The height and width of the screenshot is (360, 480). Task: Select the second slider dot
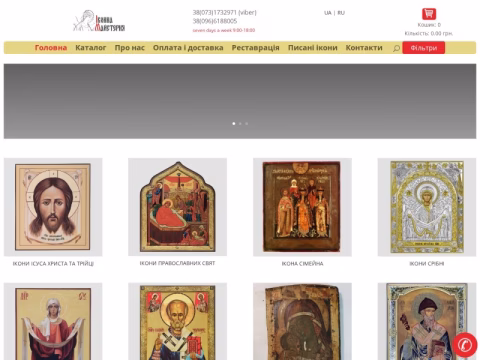[x=240, y=124]
